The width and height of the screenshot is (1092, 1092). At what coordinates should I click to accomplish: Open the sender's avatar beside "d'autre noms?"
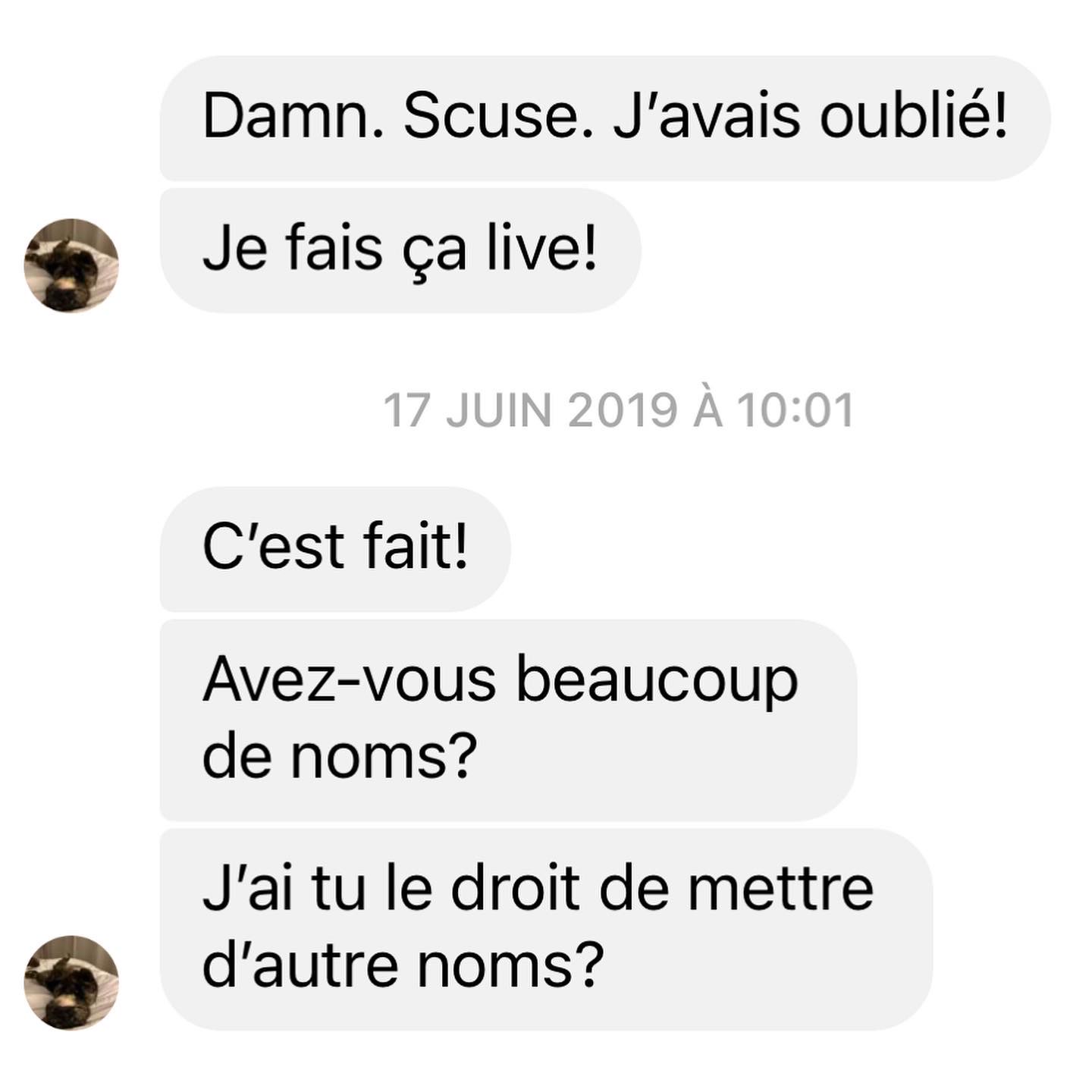[71, 982]
